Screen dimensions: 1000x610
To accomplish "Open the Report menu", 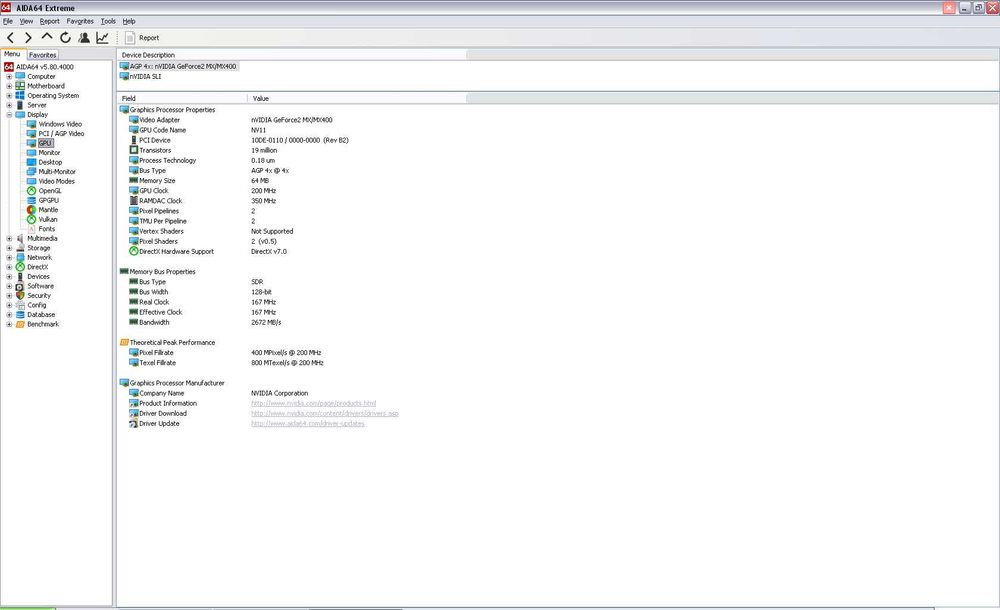I will [49, 21].
